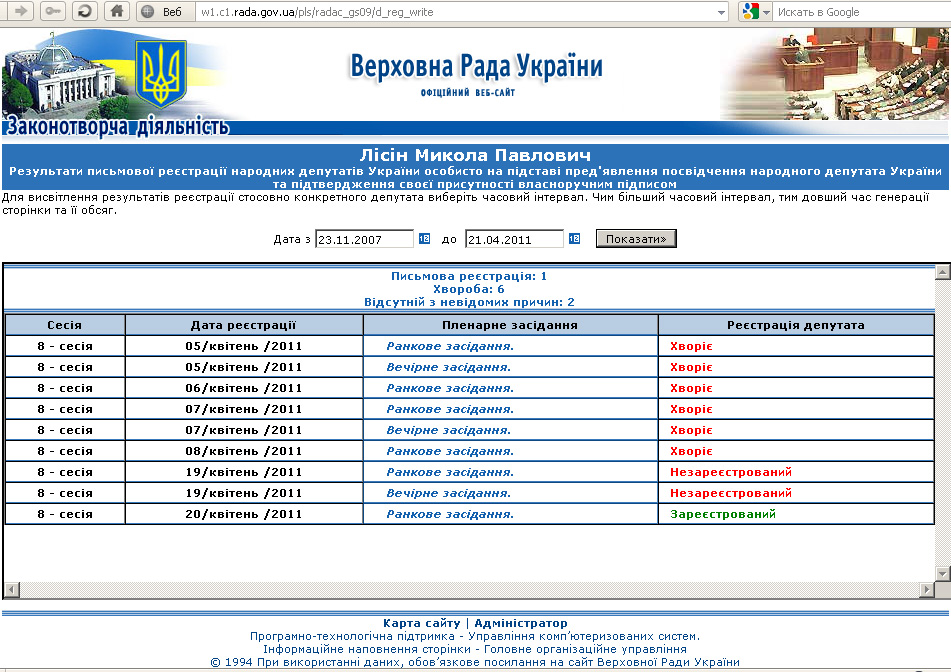The width and height of the screenshot is (951, 672).
Task: Click the key (password wand) toolbar icon
Action: click(53, 12)
